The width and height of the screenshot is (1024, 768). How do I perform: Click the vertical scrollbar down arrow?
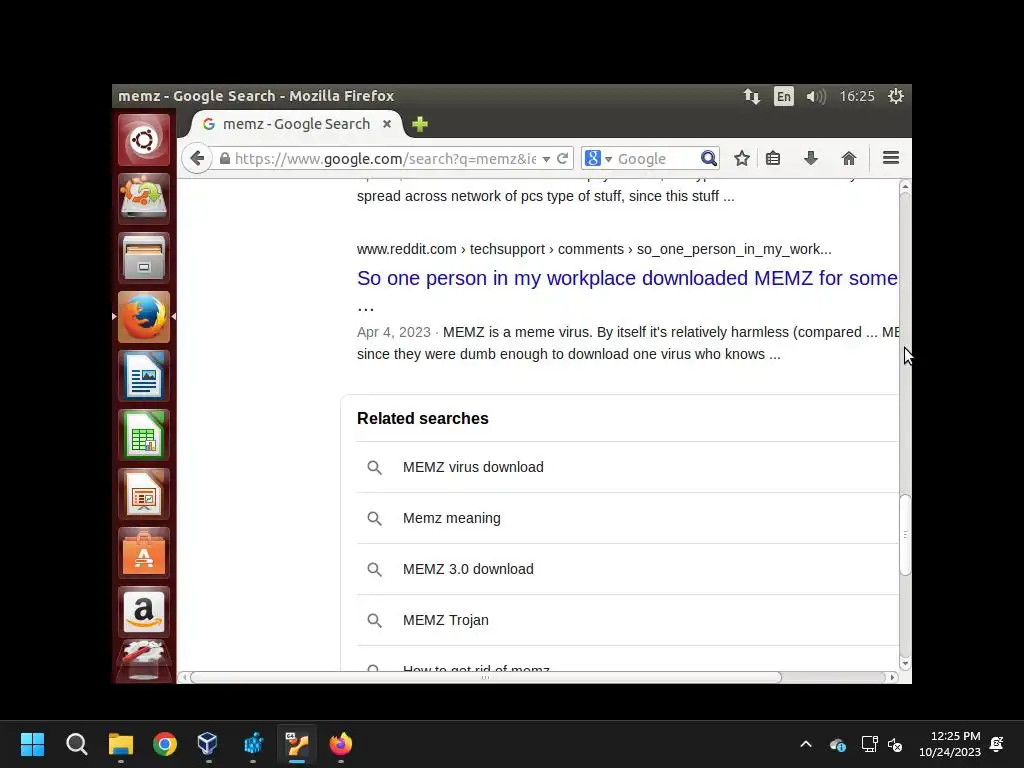[905, 664]
